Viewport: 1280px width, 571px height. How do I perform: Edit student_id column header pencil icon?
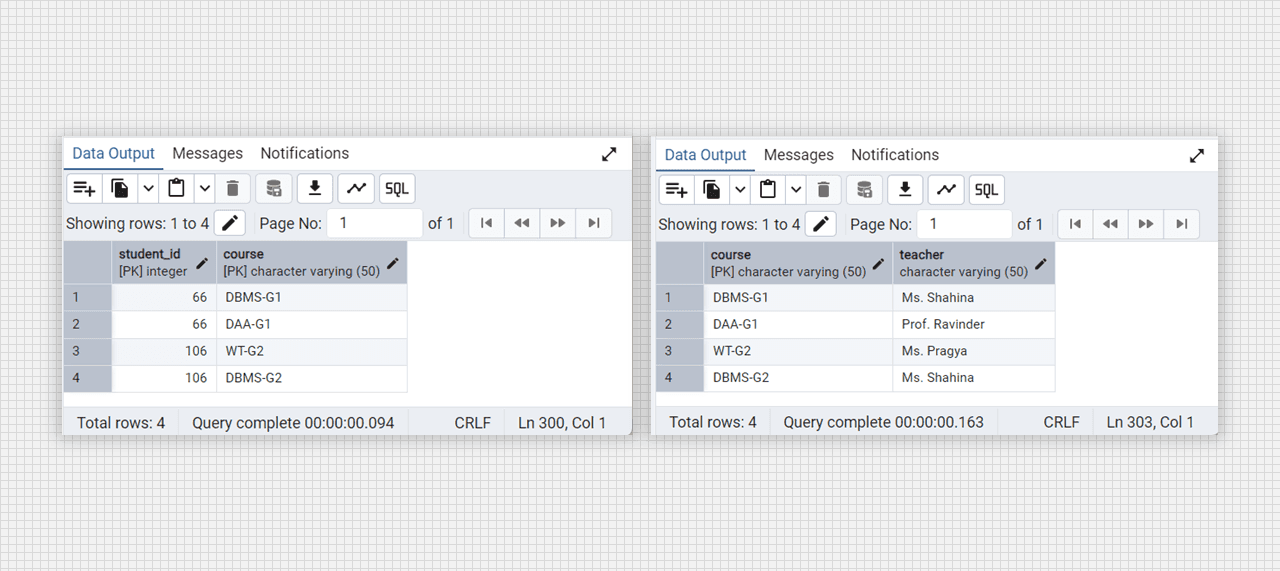click(202, 263)
